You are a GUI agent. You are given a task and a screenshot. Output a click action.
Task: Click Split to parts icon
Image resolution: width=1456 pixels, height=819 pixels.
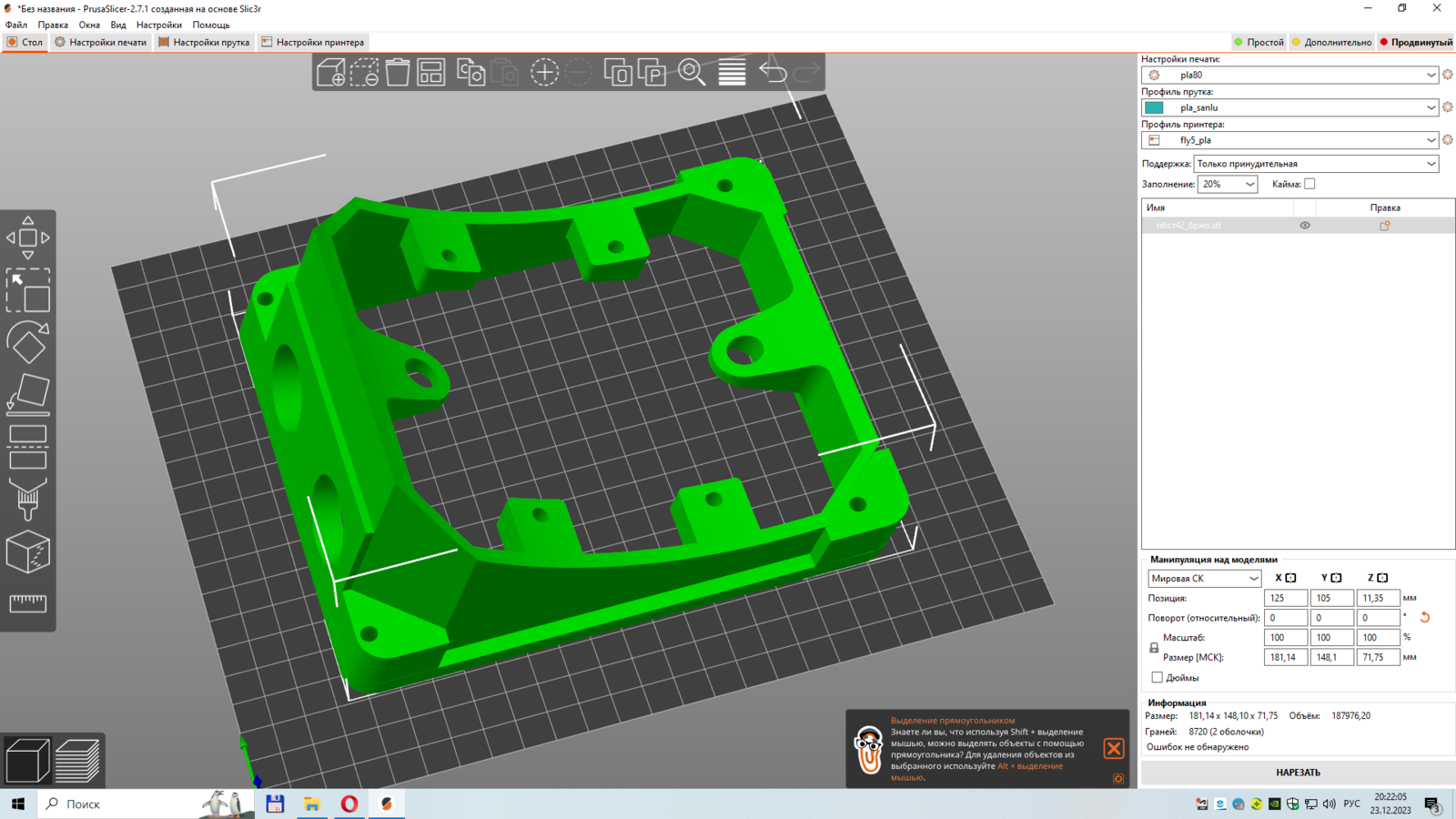(x=652, y=72)
